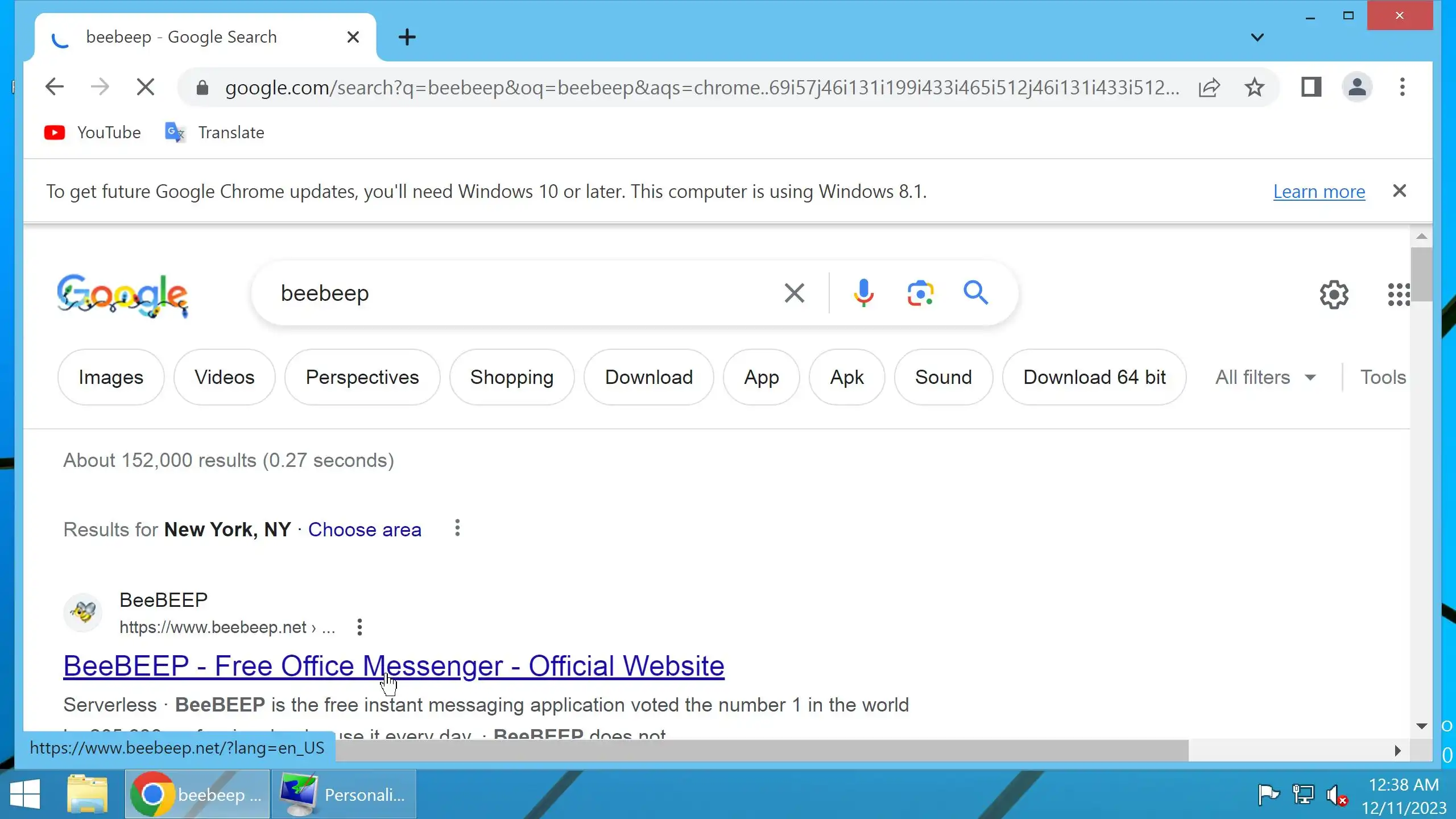Stop loading the page
The image size is (1456, 819).
click(146, 88)
